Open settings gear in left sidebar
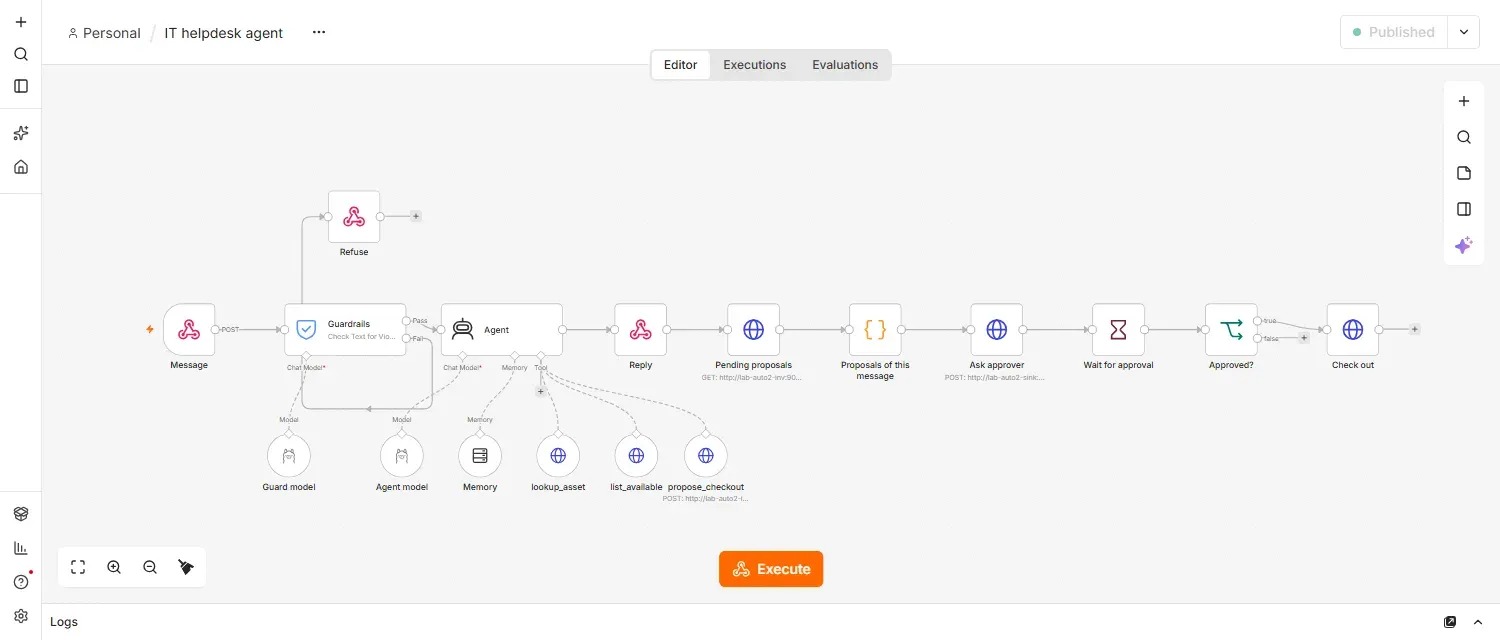Image resolution: width=1500 pixels, height=640 pixels. [21, 616]
